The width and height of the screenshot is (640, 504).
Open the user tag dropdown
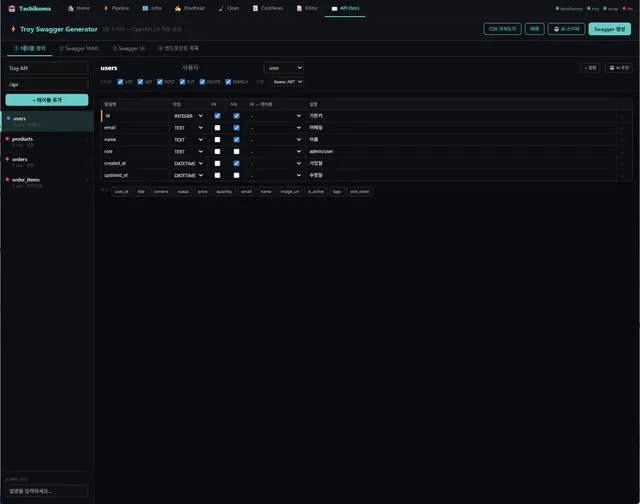coord(284,68)
